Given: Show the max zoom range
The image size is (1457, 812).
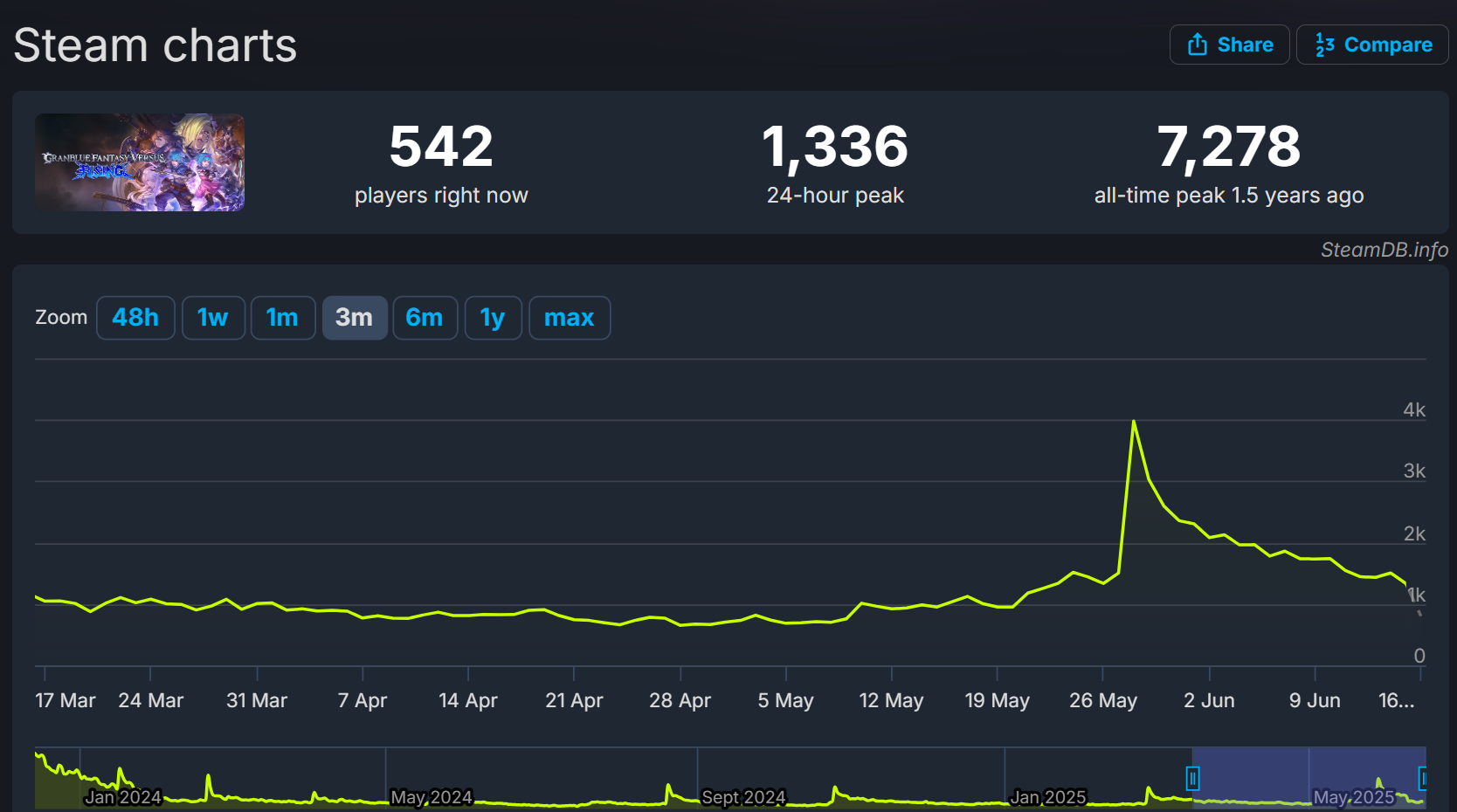Looking at the screenshot, I should tap(570, 318).
